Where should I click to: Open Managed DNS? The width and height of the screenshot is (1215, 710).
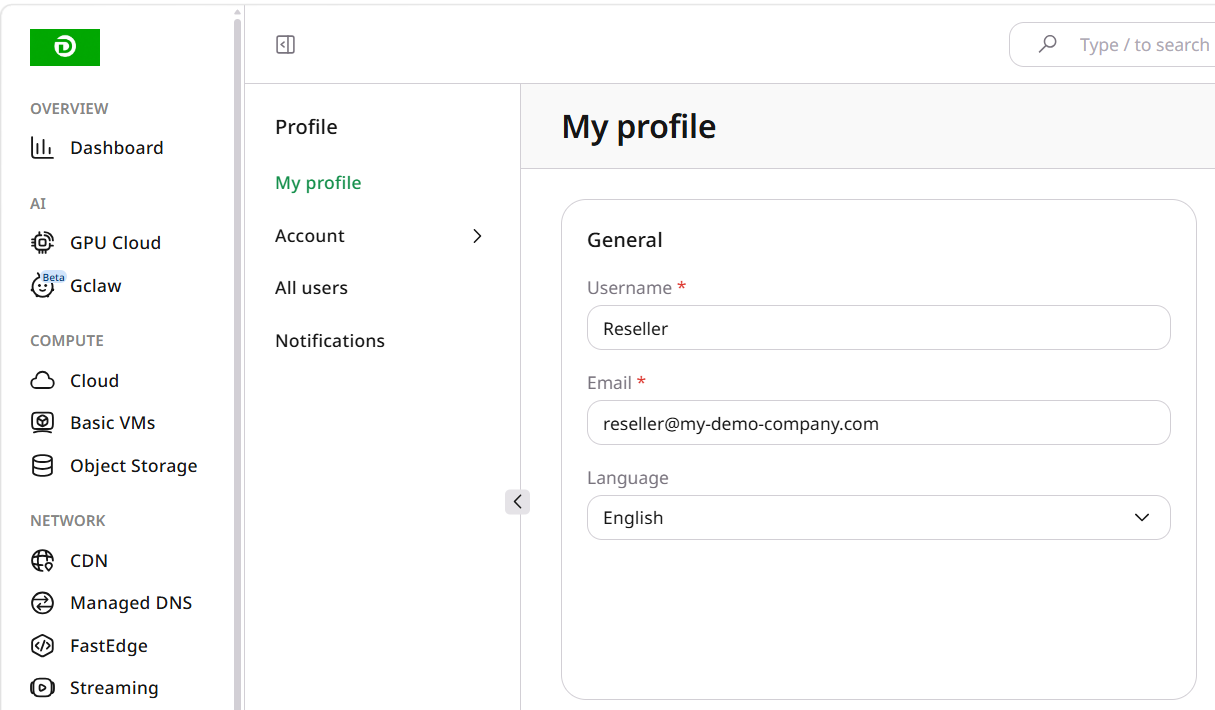(x=131, y=603)
